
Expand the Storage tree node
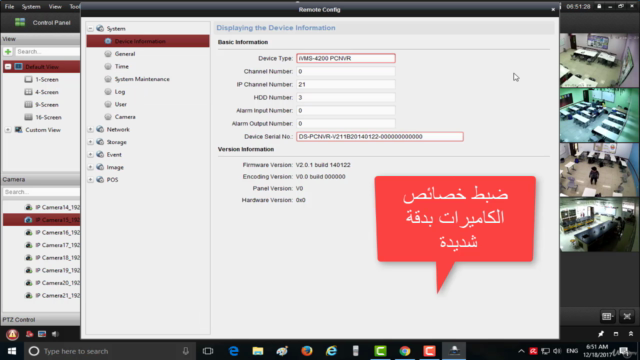[x=90, y=142]
